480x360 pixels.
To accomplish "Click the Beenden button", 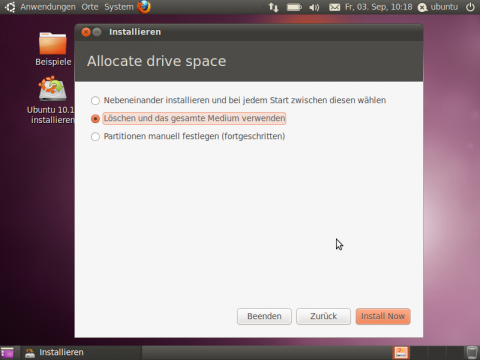I will (x=264, y=316).
